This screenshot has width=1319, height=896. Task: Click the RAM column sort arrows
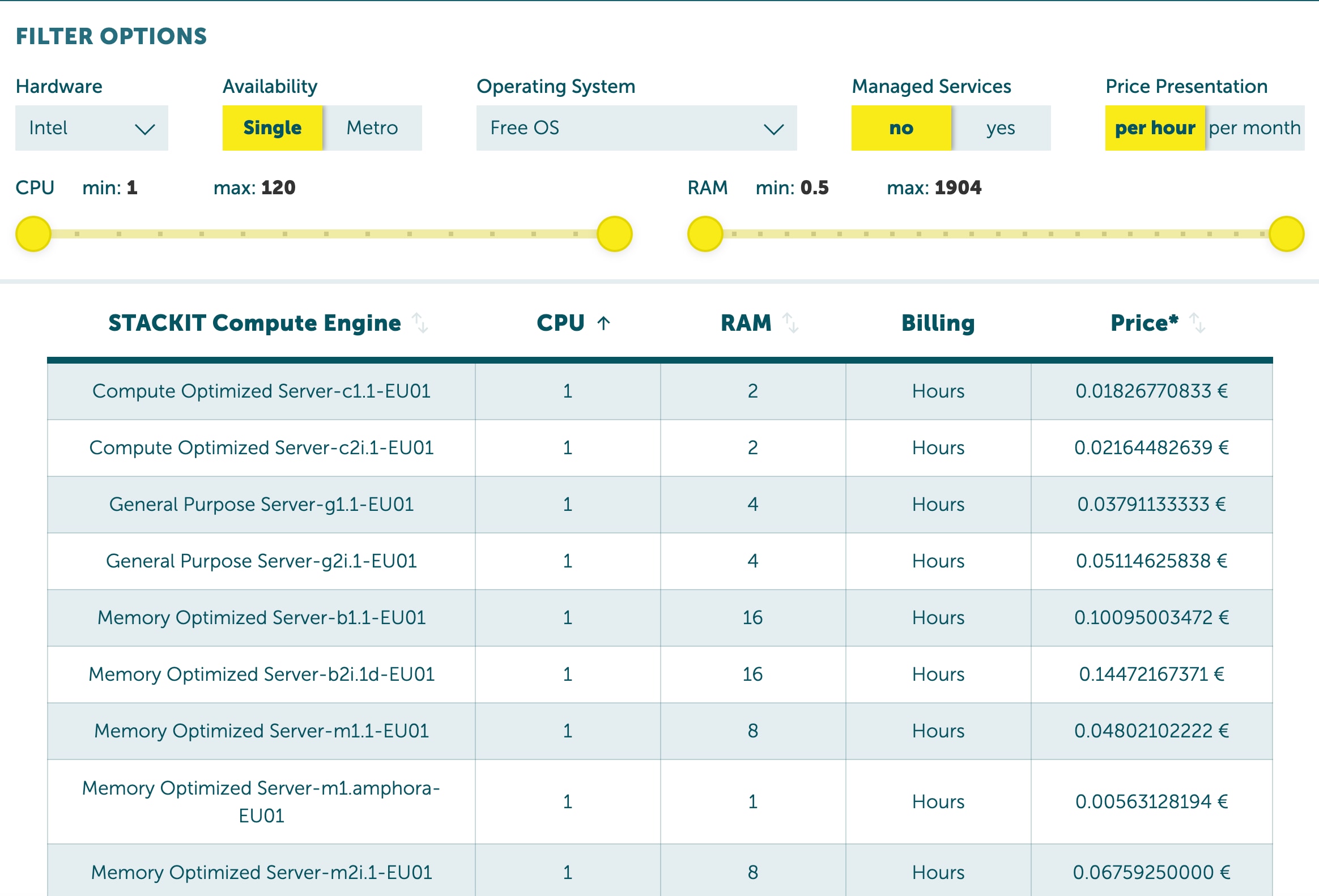(790, 323)
